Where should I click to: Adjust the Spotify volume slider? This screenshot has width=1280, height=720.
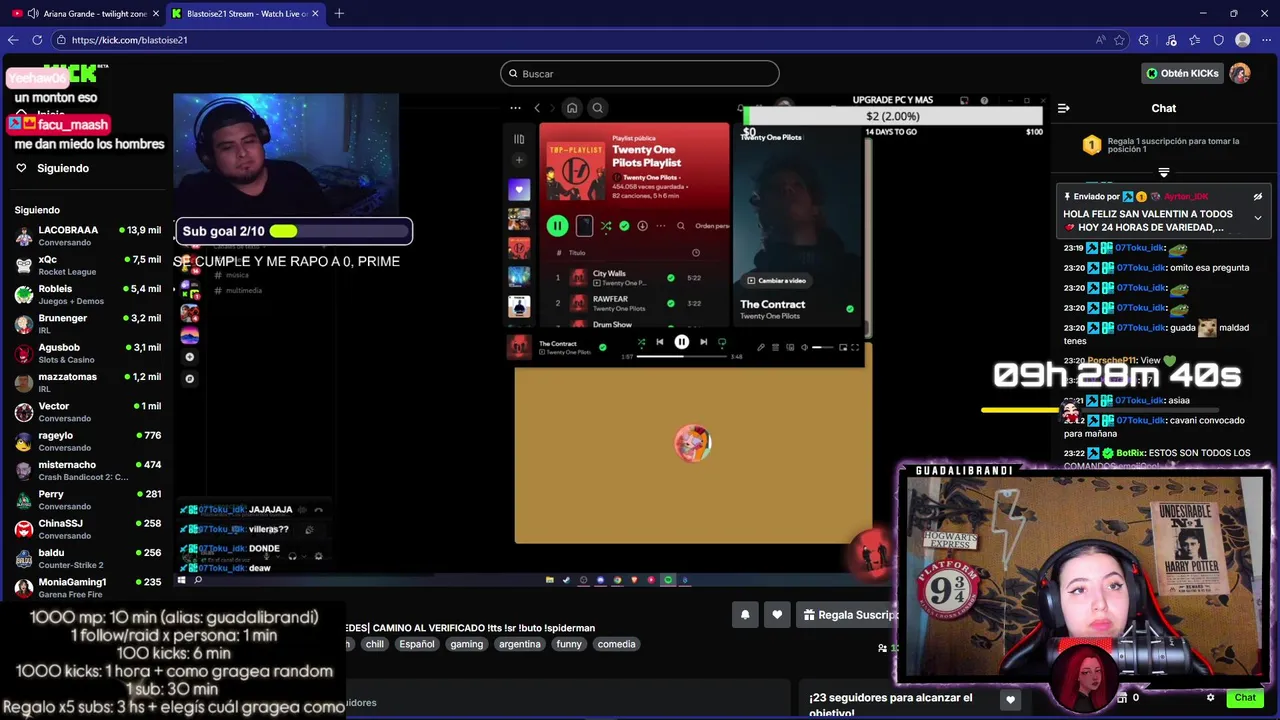pyautogui.click(x=823, y=347)
